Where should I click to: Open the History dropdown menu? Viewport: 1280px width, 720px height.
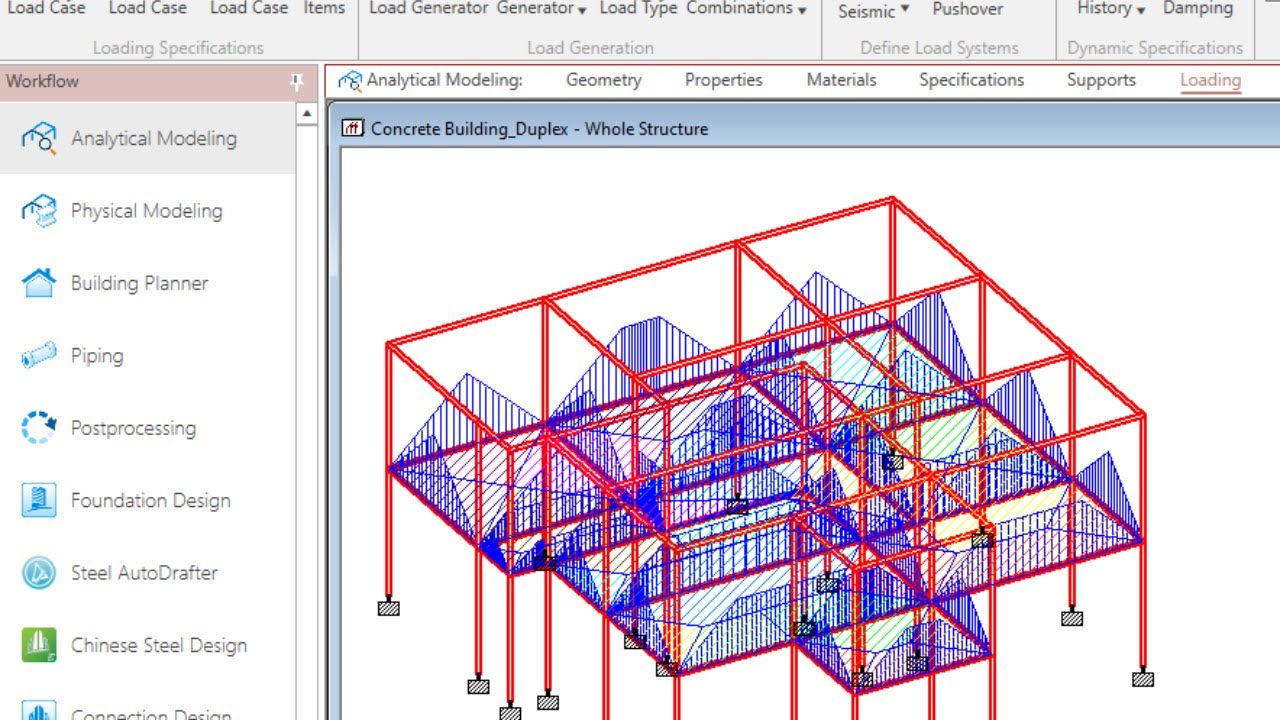pyautogui.click(x=1110, y=9)
